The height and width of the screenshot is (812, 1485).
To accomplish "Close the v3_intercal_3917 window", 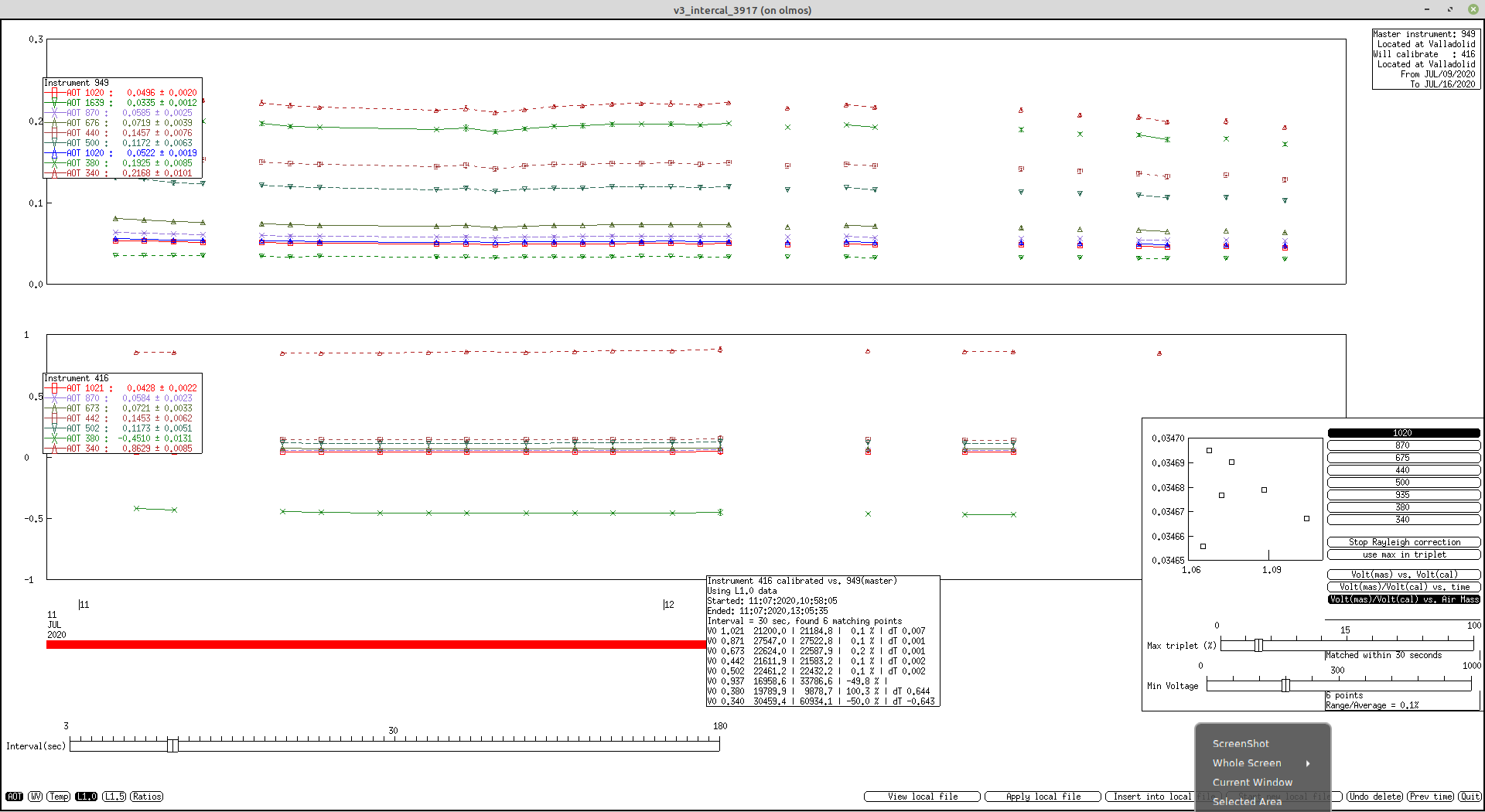I will (x=1473, y=9).
